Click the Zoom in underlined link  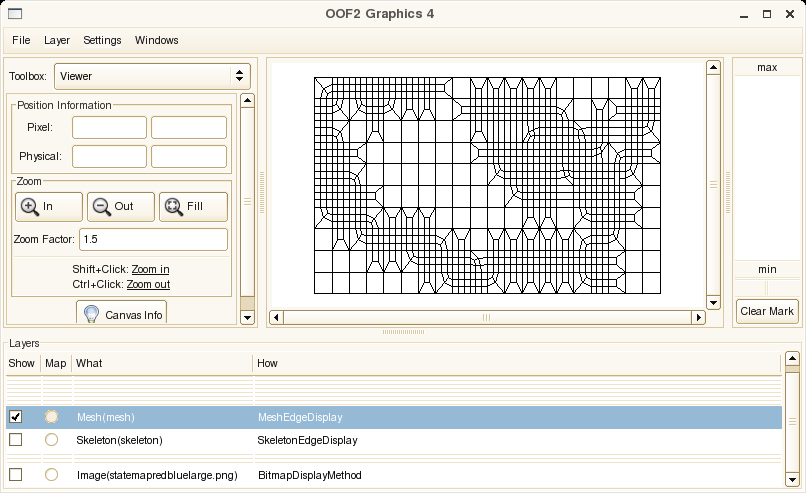(x=150, y=269)
